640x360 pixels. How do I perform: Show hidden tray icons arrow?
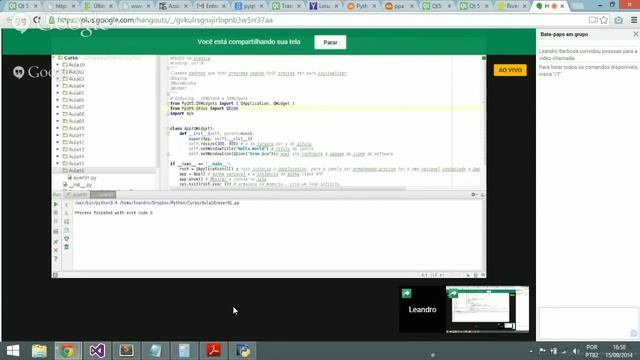531,351
